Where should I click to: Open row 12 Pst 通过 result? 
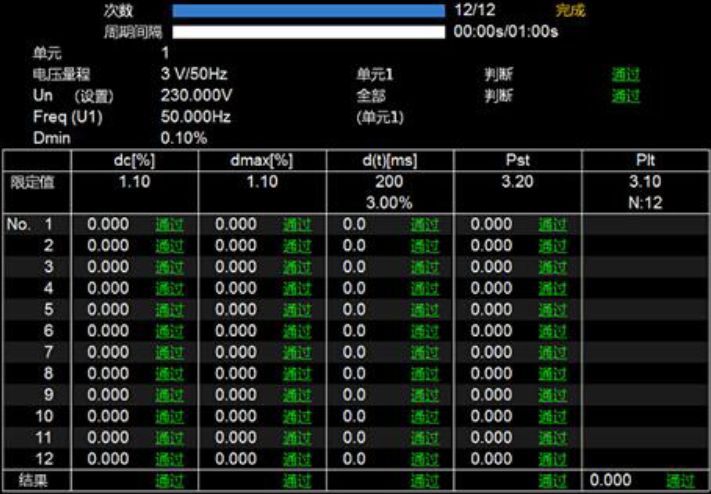tap(553, 459)
